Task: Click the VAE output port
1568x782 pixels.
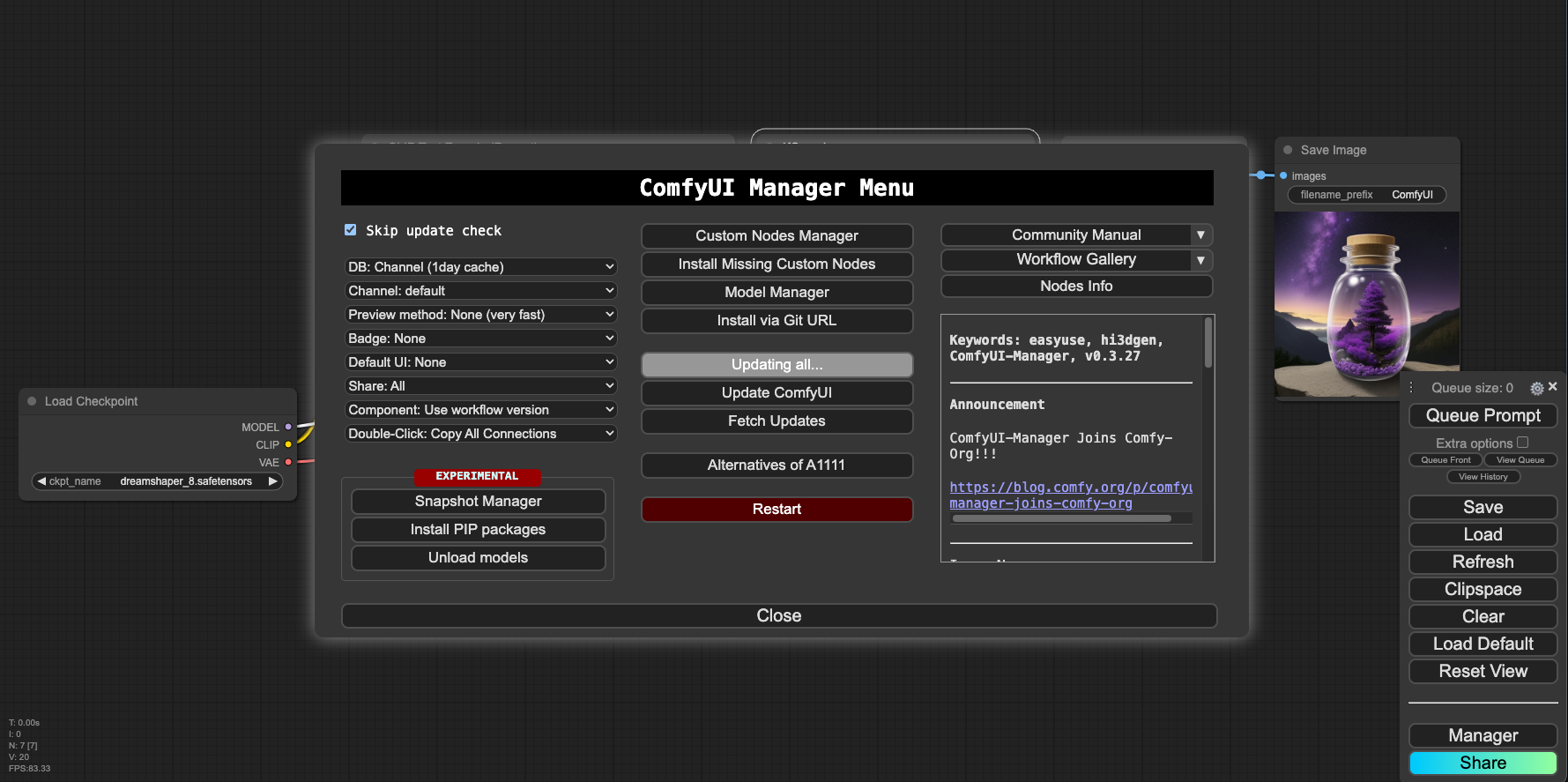Action: pyautogui.click(x=288, y=462)
